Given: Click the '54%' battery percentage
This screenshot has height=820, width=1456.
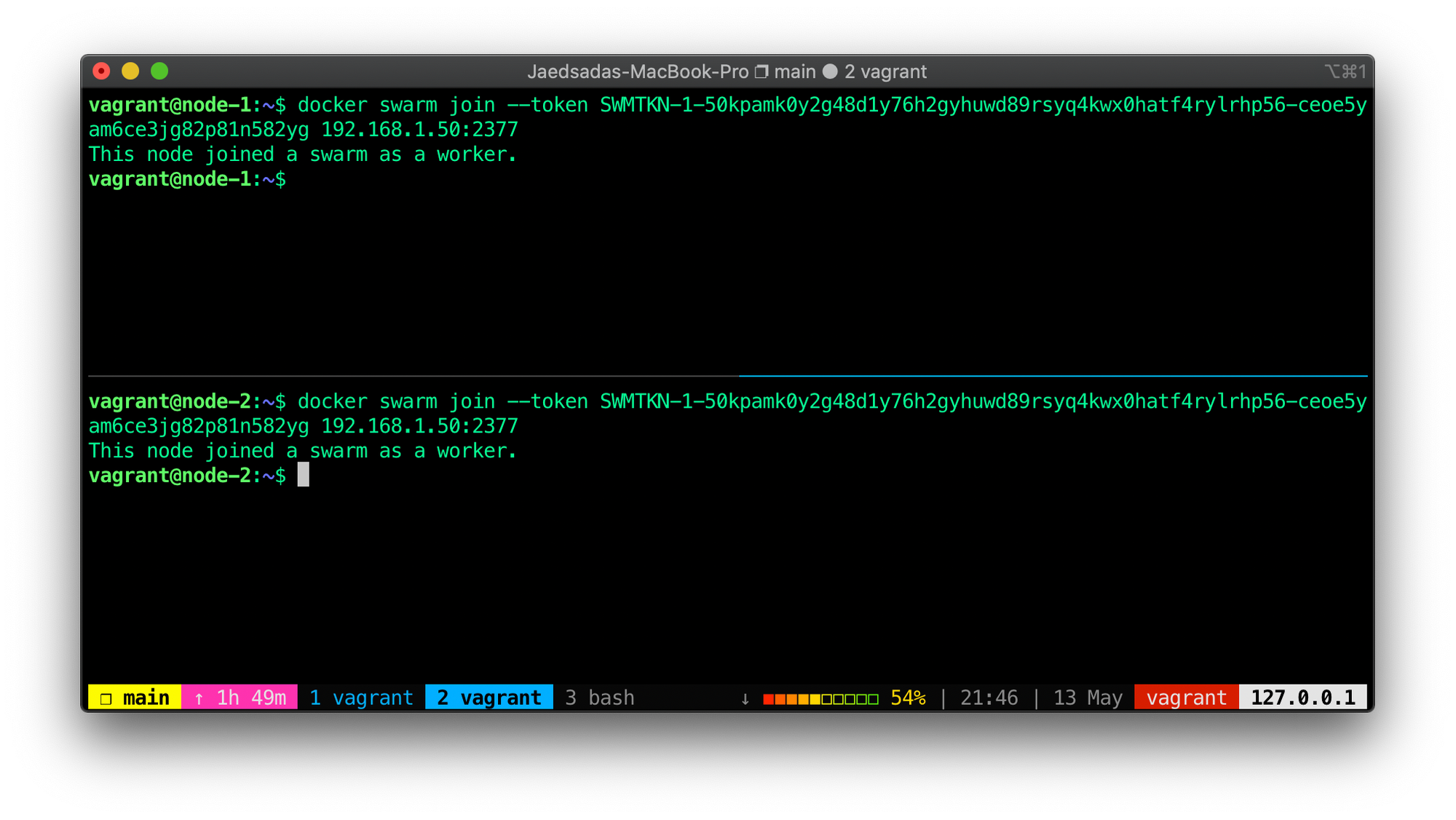Looking at the screenshot, I should pyautogui.click(x=908, y=698).
